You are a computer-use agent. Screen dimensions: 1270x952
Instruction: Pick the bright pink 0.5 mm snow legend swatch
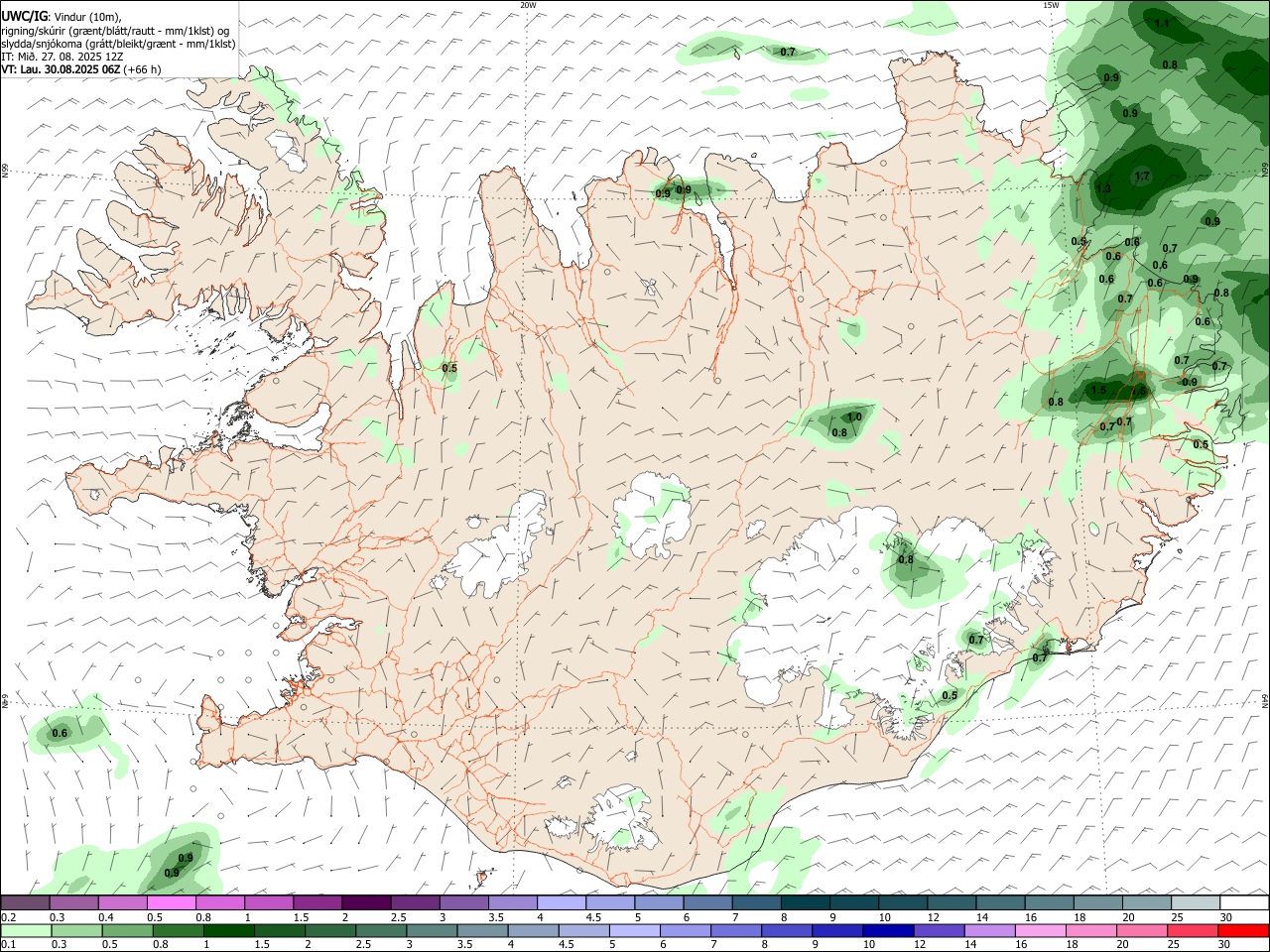[x=172, y=902]
